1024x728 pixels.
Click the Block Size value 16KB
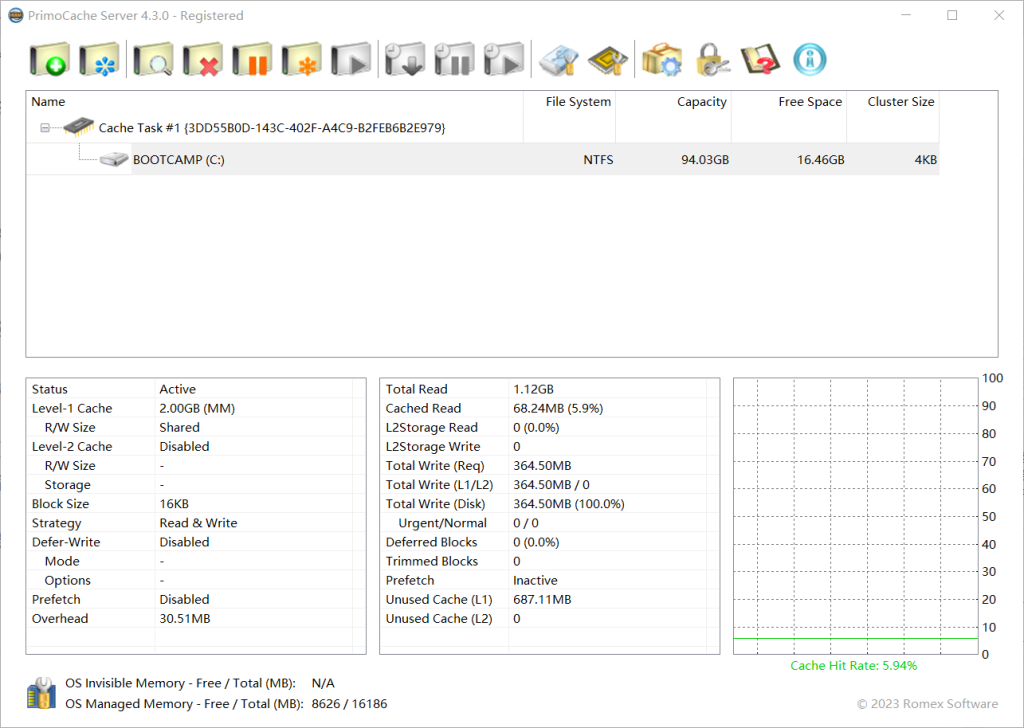[174, 504]
